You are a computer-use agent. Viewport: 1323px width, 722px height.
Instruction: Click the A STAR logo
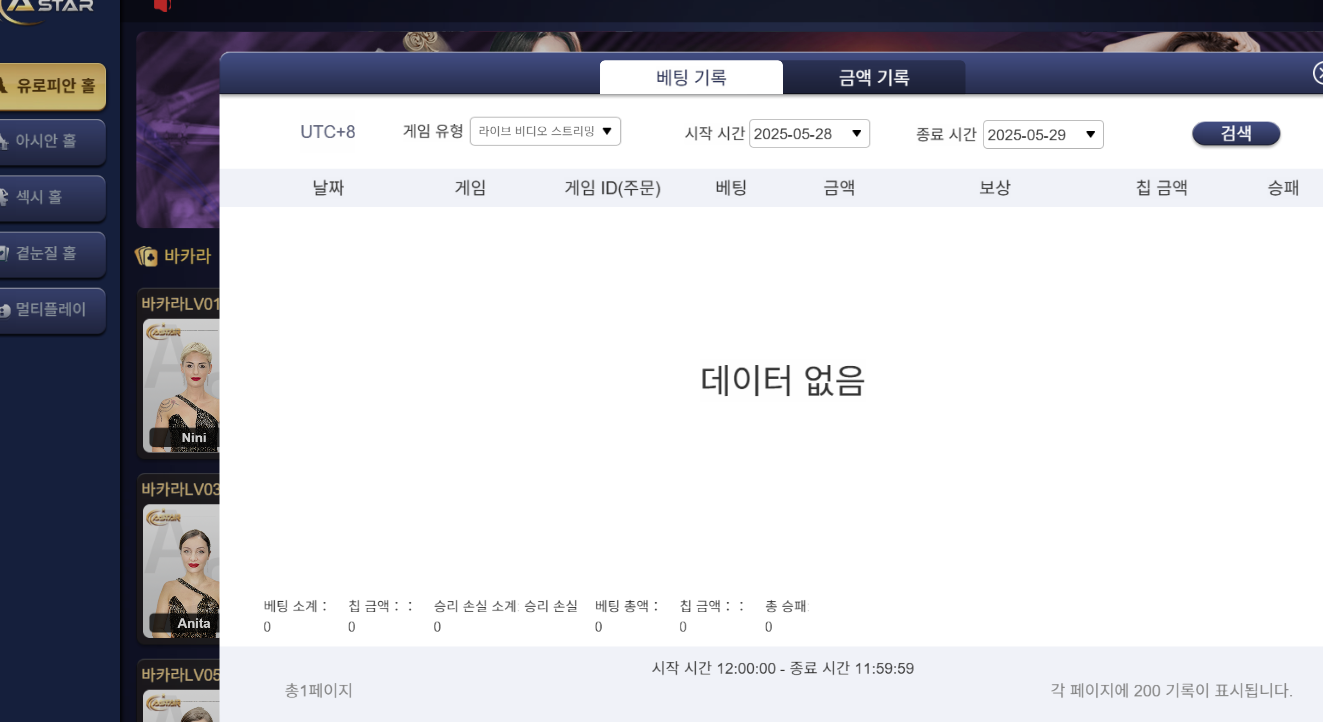point(50,8)
